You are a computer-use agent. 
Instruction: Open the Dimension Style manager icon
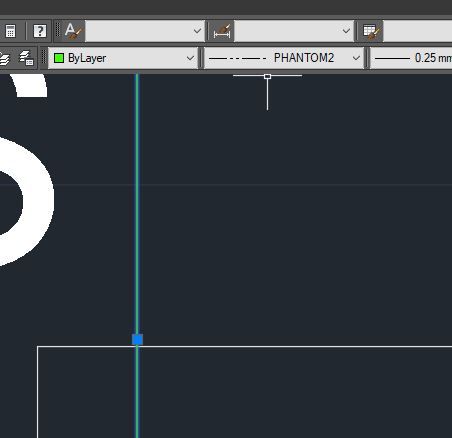pyautogui.click(x=222, y=31)
